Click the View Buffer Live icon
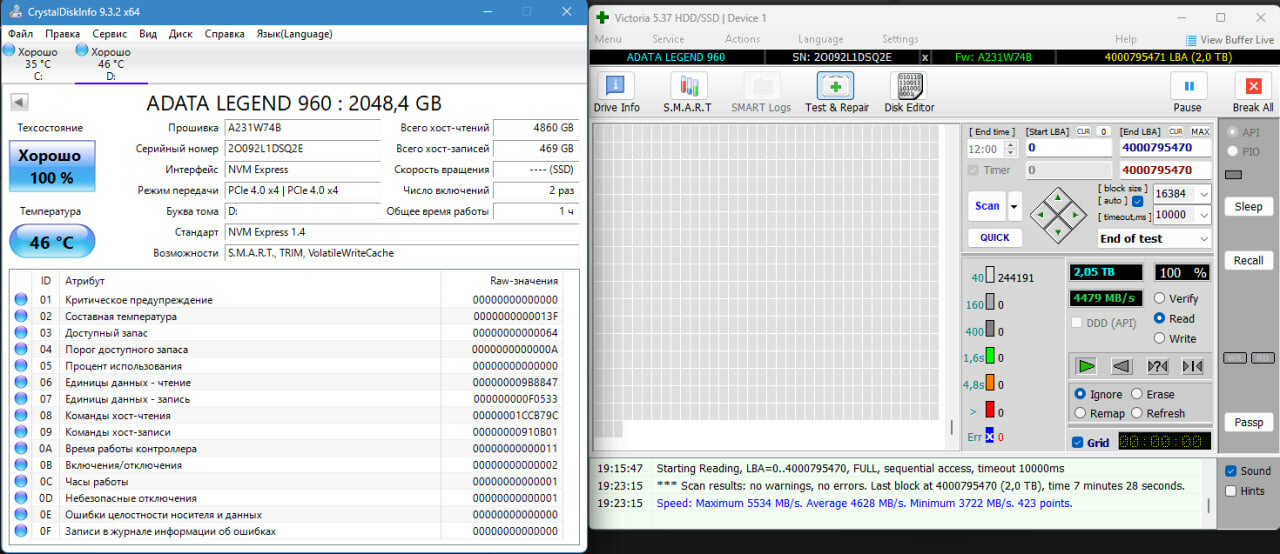Image resolution: width=1280 pixels, height=554 pixels. (1191, 40)
